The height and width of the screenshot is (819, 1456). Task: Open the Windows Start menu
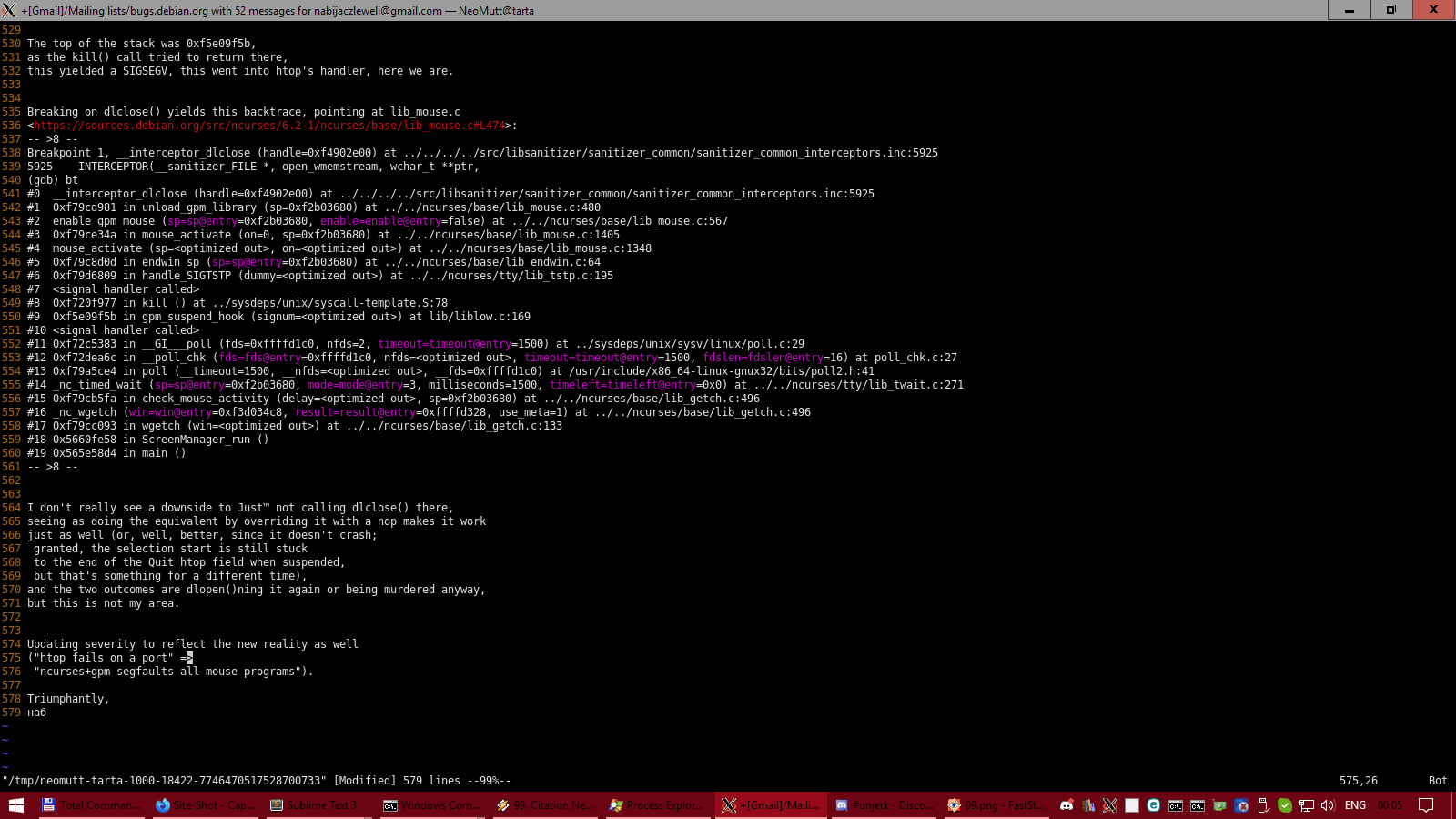16,805
